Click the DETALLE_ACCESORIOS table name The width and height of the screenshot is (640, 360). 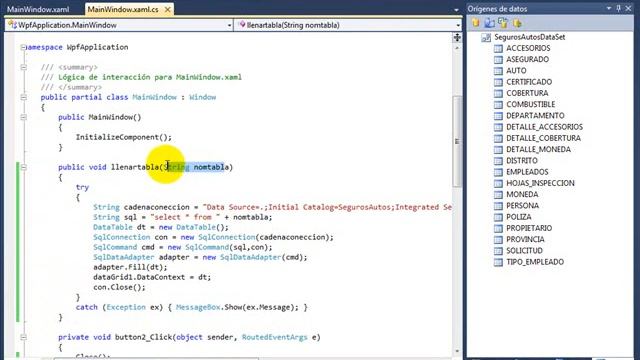(544, 127)
